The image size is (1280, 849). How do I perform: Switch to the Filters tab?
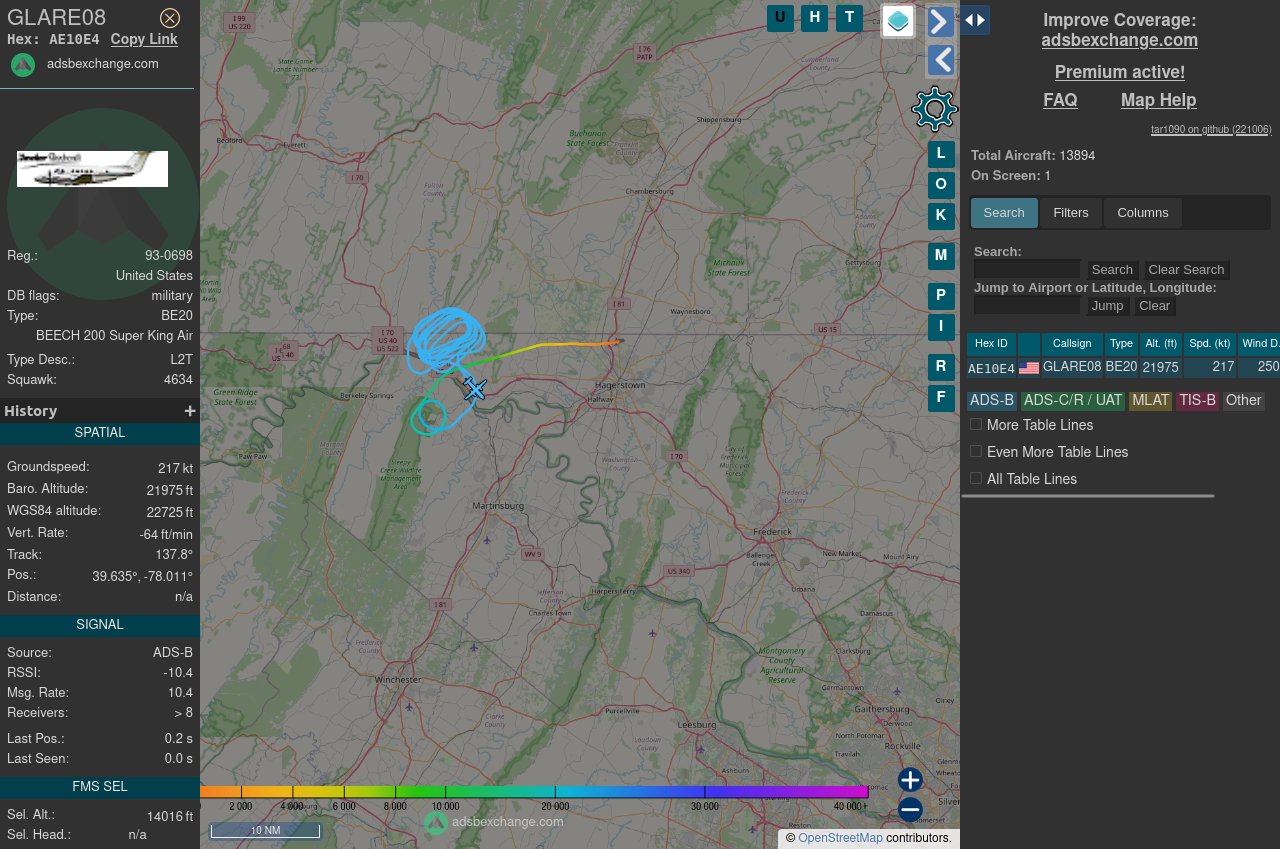pos(1071,213)
